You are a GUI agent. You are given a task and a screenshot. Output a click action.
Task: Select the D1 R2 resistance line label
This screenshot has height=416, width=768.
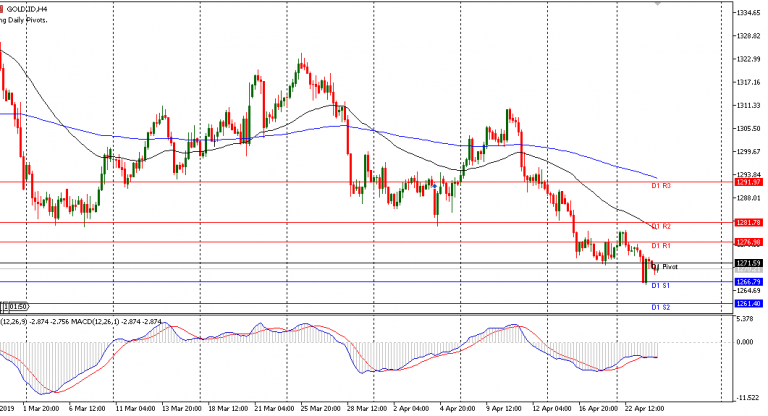pyautogui.click(x=660, y=227)
